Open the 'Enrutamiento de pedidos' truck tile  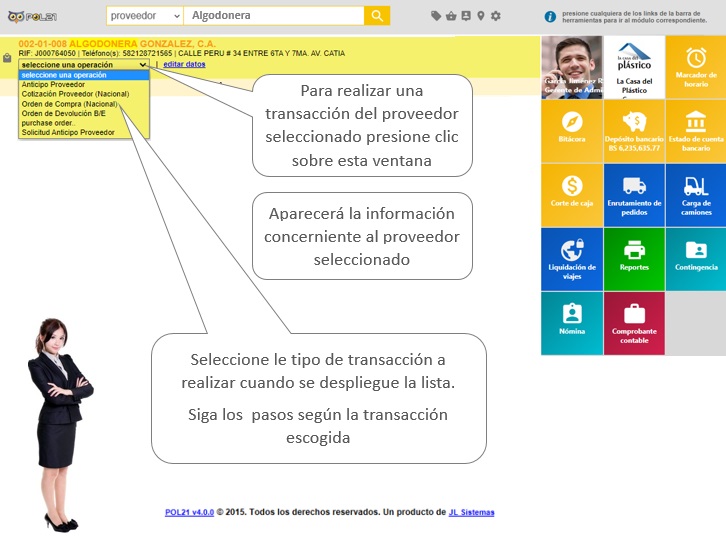click(634, 195)
